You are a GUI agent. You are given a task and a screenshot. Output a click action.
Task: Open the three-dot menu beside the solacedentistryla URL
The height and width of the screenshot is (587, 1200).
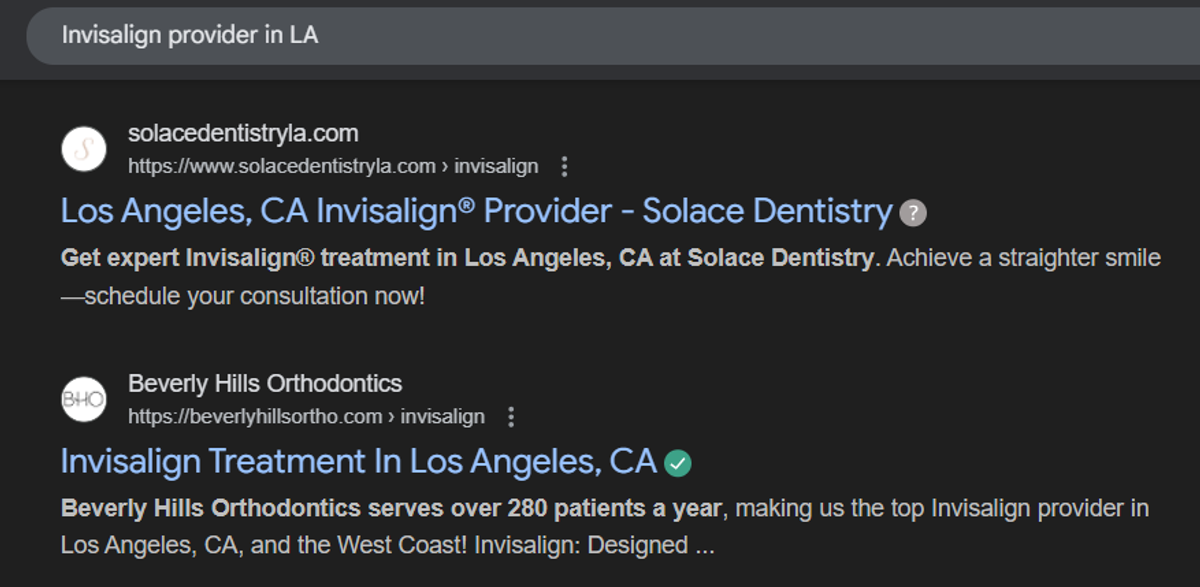(x=565, y=166)
